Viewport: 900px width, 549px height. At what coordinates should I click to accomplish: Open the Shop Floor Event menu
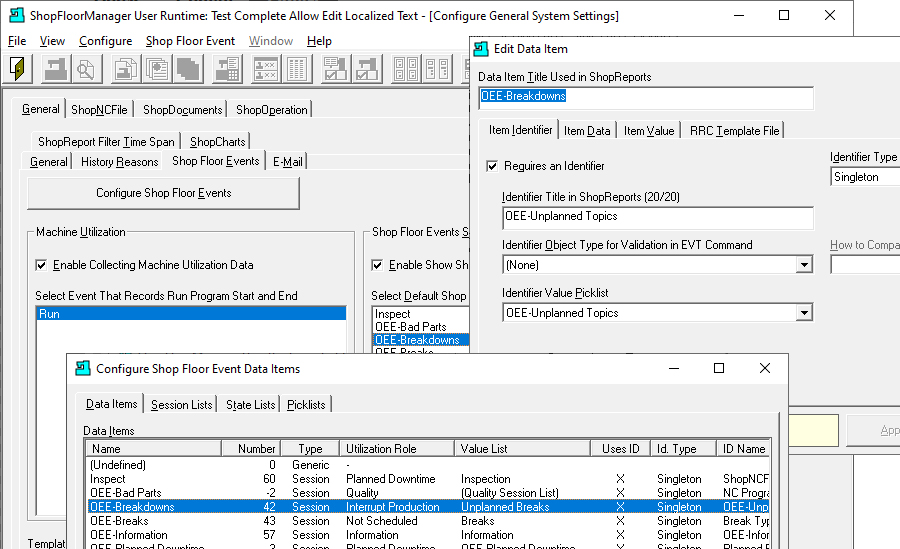click(x=190, y=41)
